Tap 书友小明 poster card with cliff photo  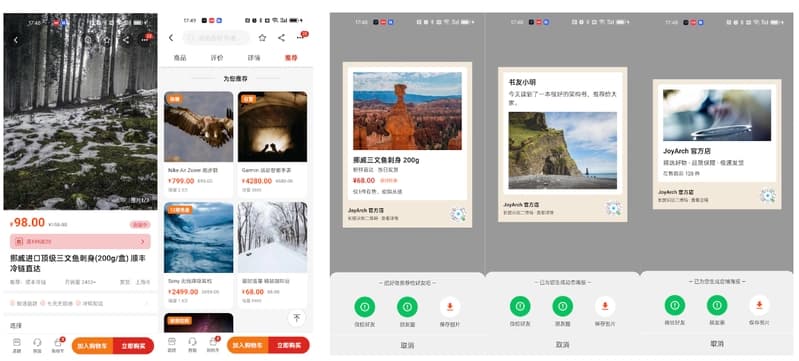click(563, 145)
